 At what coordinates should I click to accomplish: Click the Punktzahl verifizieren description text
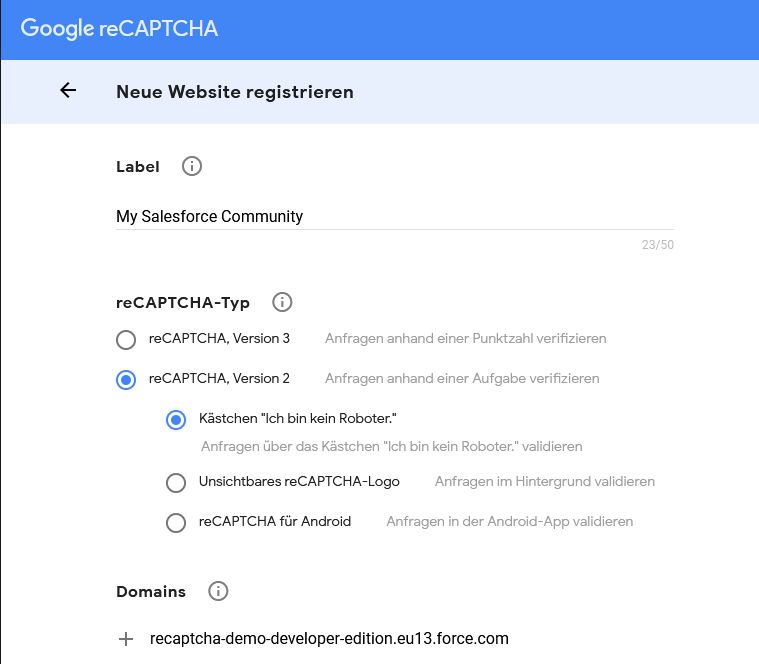tap(465, 339)
